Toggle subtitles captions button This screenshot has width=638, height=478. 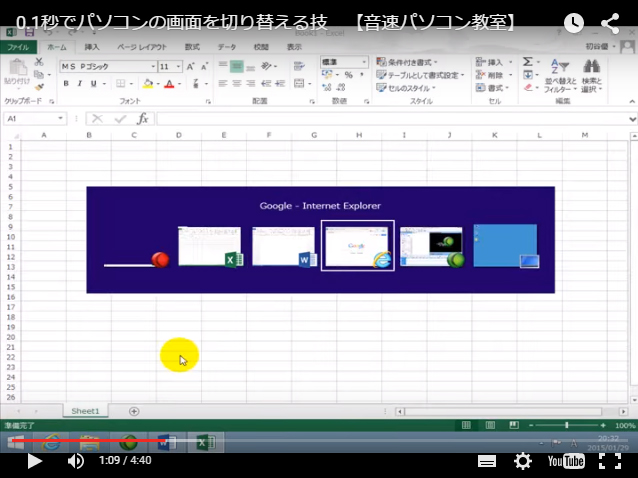pyautogui.click(x=487, y=461)
